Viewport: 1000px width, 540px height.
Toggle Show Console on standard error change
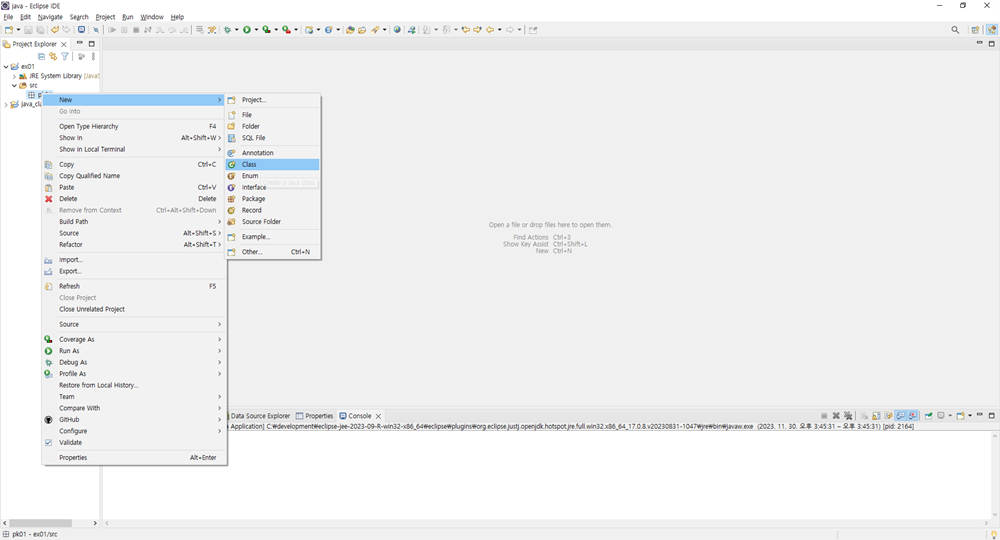[x=913, y=416]
